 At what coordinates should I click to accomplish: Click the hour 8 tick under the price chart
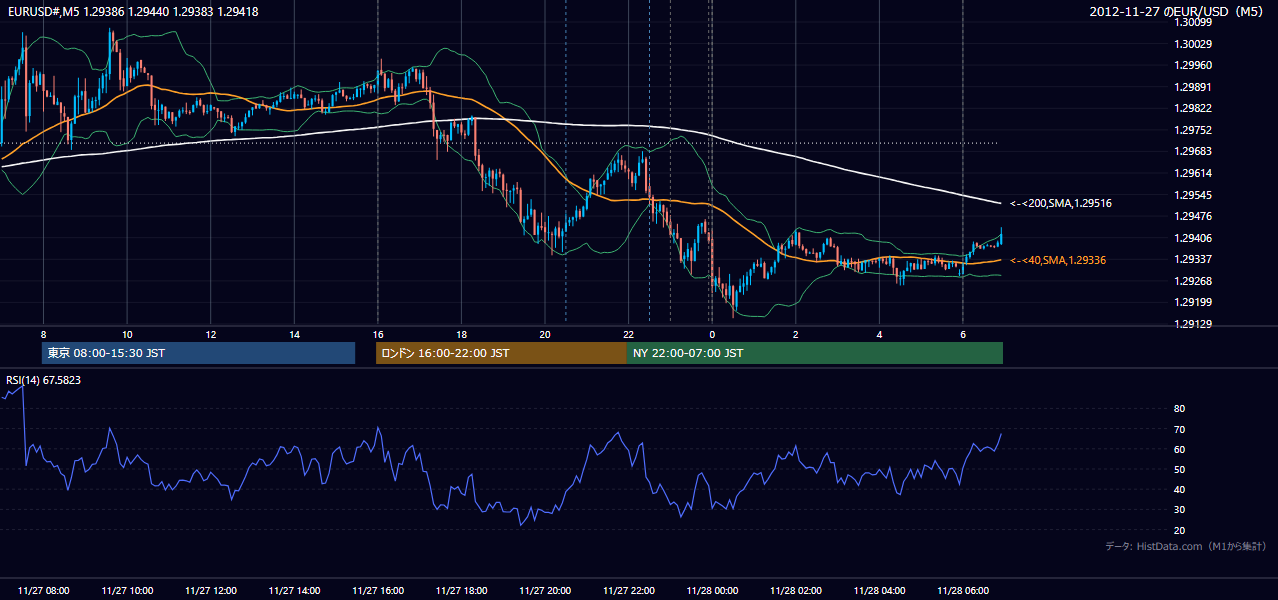pos(43,333)
